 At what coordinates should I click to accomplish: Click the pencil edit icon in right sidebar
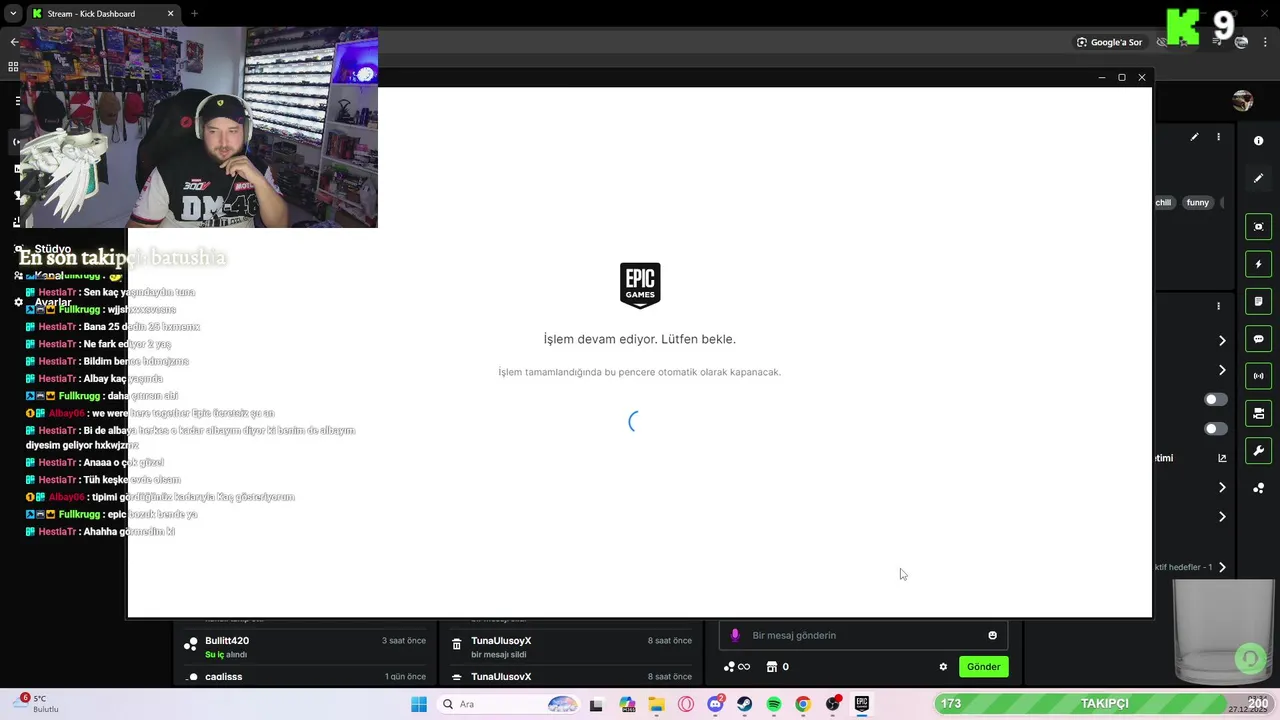[1258, 178]
